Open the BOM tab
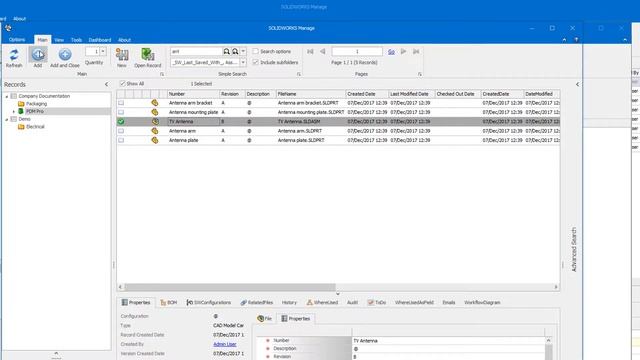Image resolution: width=640 pixels, height=360 pixels. coord(169,302)
